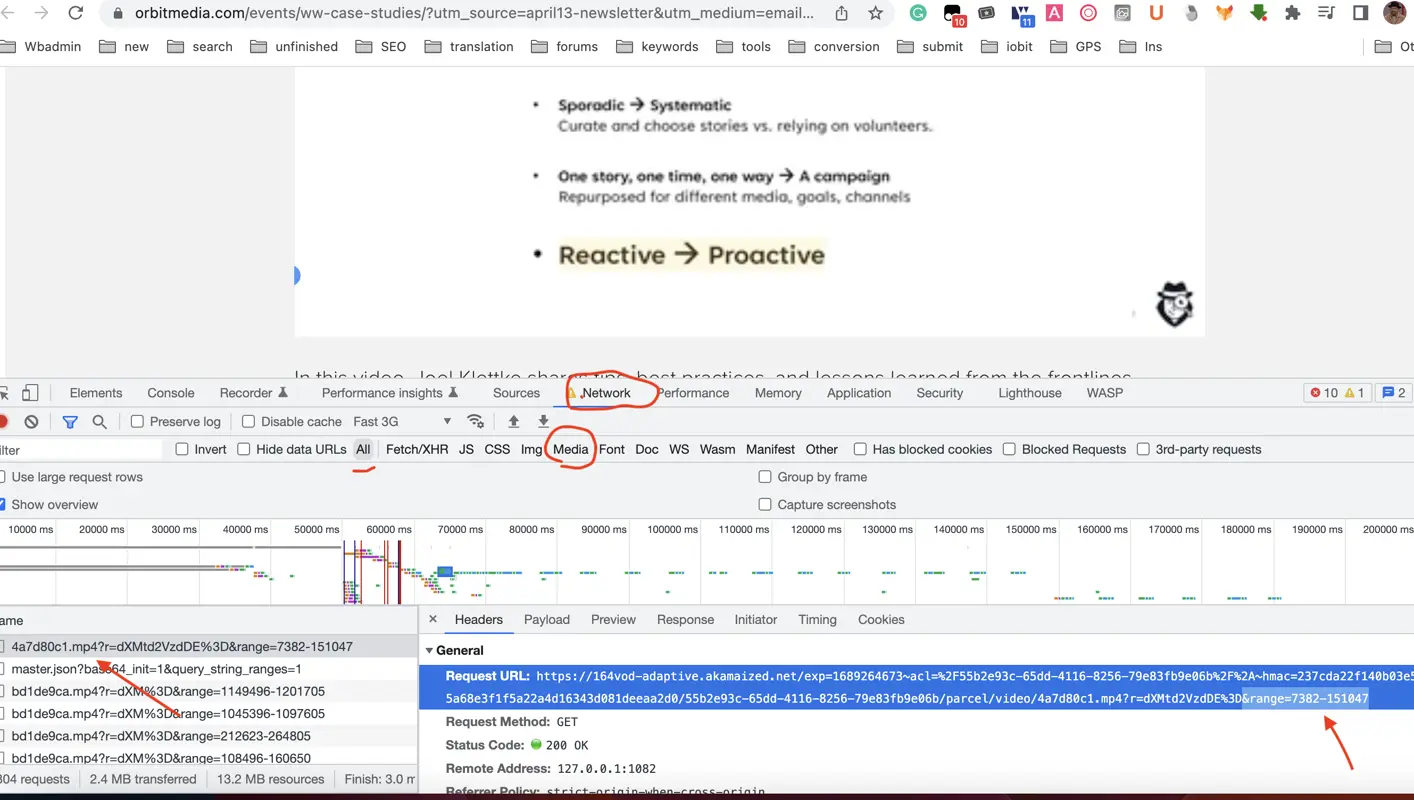Open network conditions via the wifi gear icon
Image resolution: width=1414 pixels, height=800 pixels.
476,421
